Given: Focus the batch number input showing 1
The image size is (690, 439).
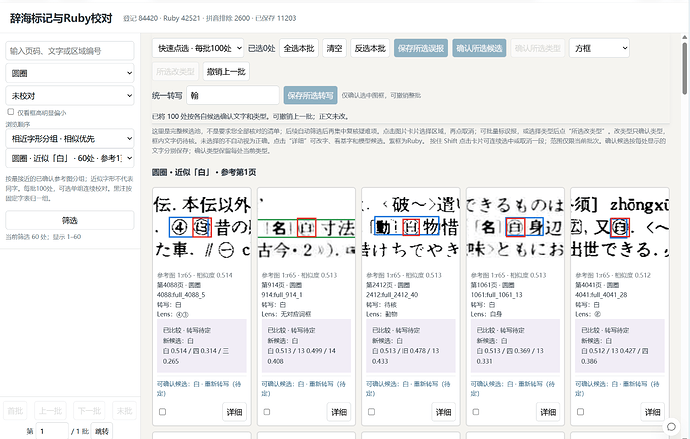Looking at the screenshot, I should (52, 431).
